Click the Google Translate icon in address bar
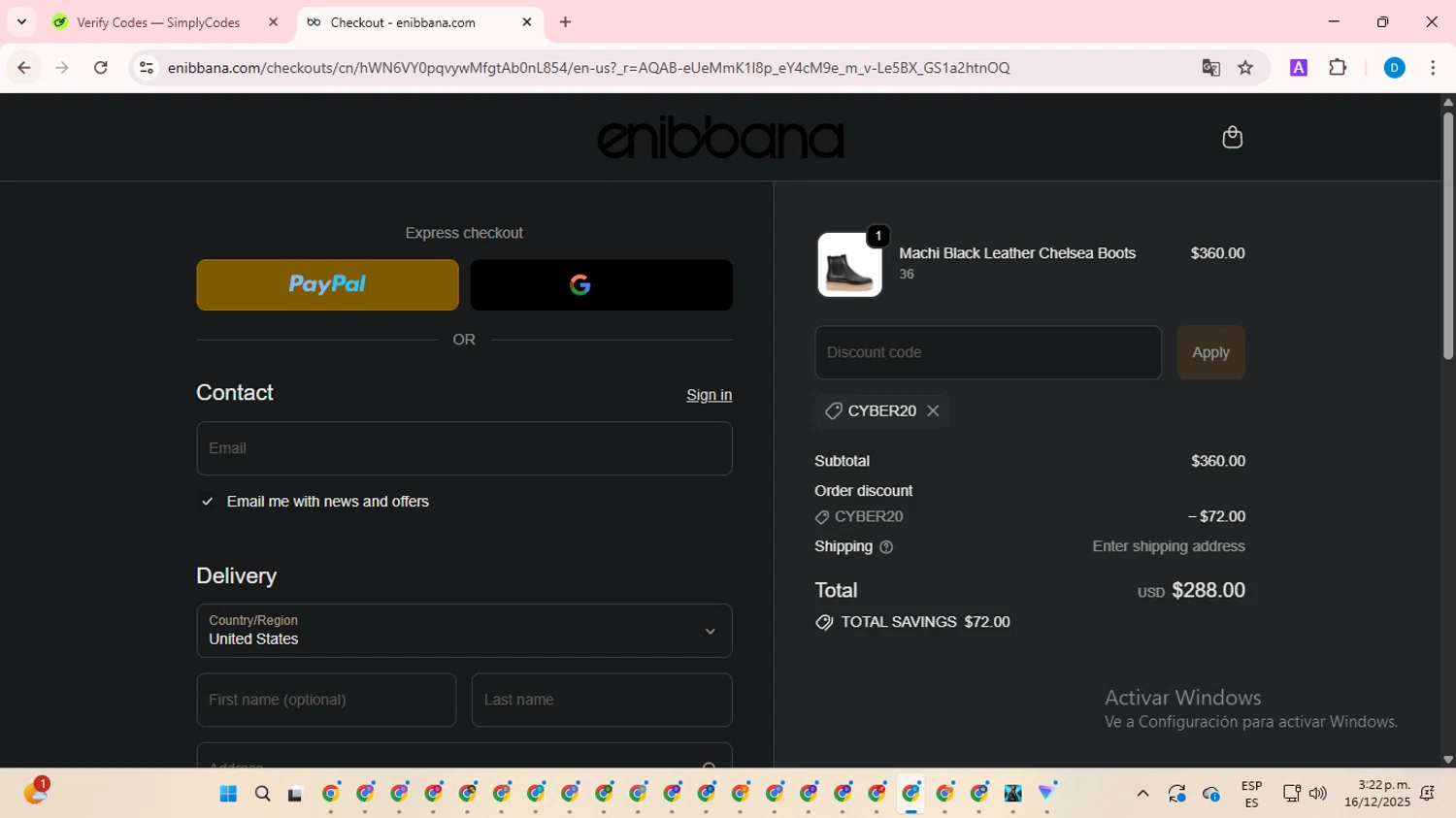The width and height of the screenshot is (1456, 818). click(x=1210, y=68)
